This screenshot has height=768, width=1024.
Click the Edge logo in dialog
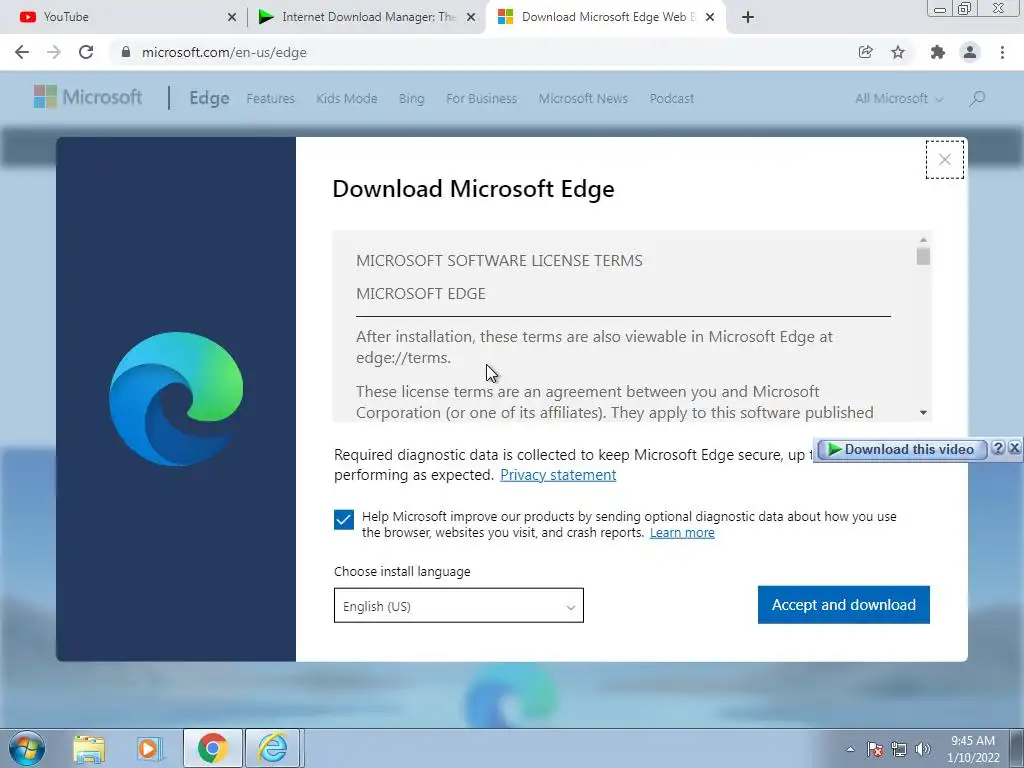point(176,399)
